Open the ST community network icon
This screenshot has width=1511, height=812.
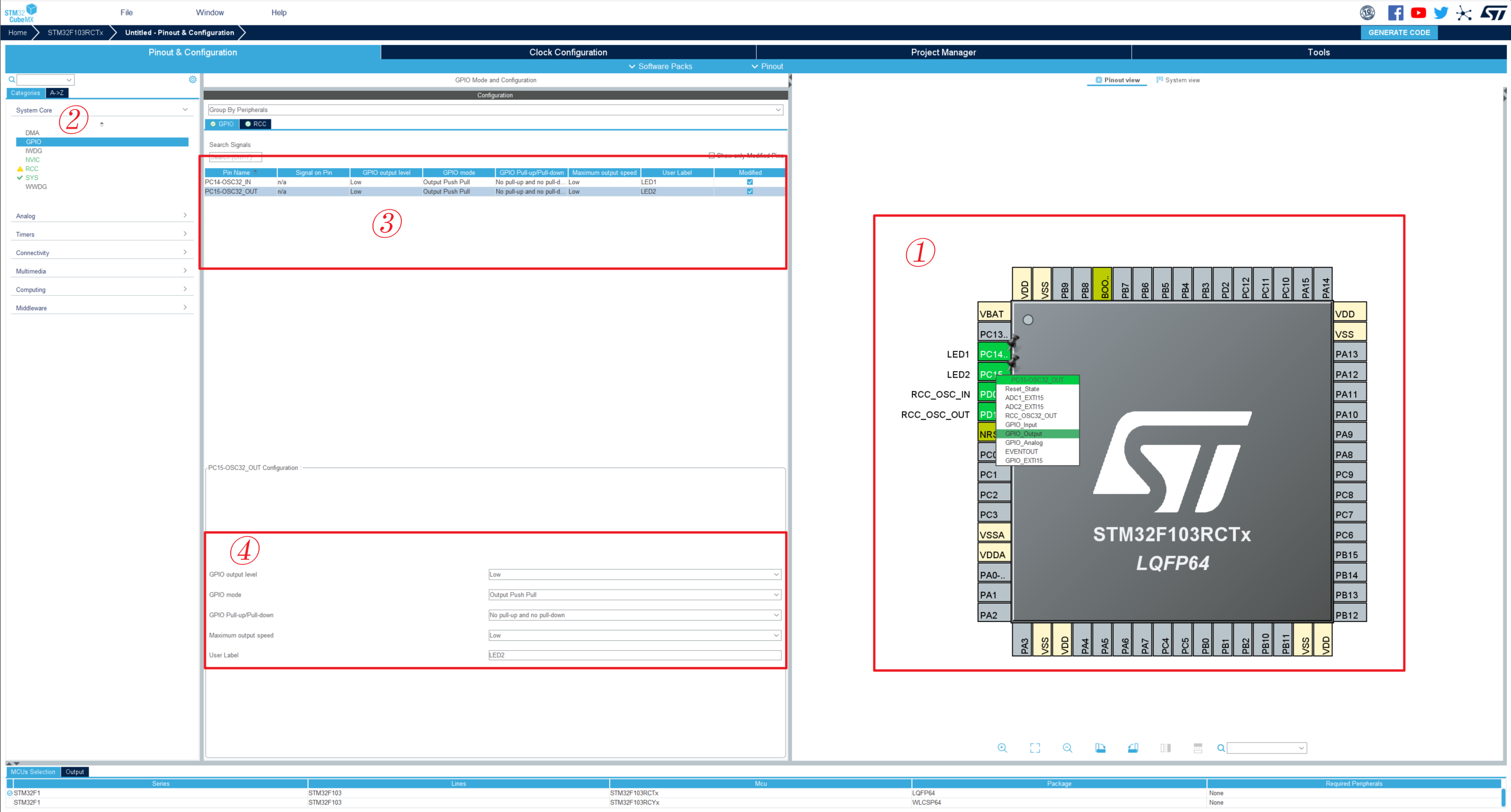point(1464,13)
